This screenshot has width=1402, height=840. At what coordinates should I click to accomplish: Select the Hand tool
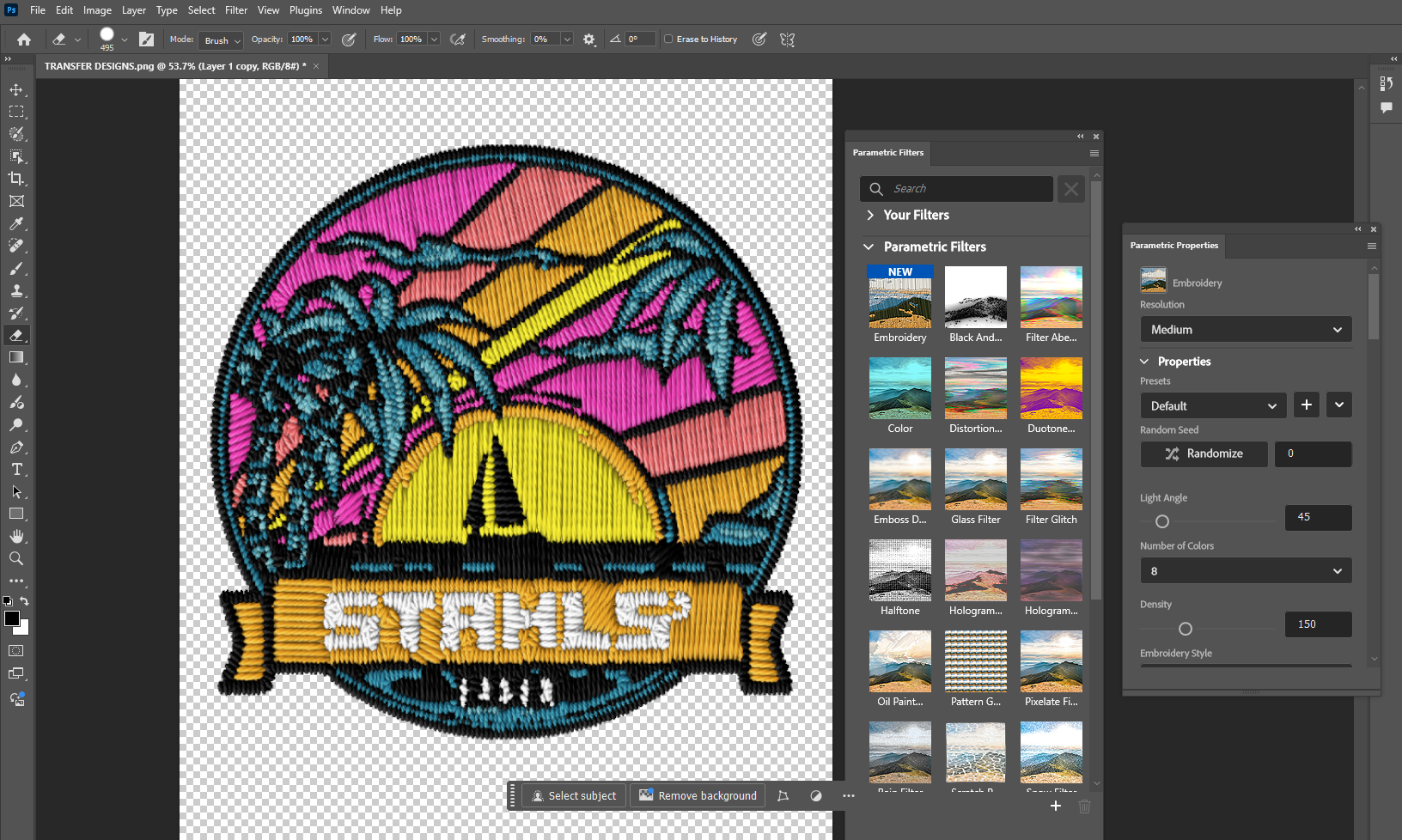click(16, 536)
